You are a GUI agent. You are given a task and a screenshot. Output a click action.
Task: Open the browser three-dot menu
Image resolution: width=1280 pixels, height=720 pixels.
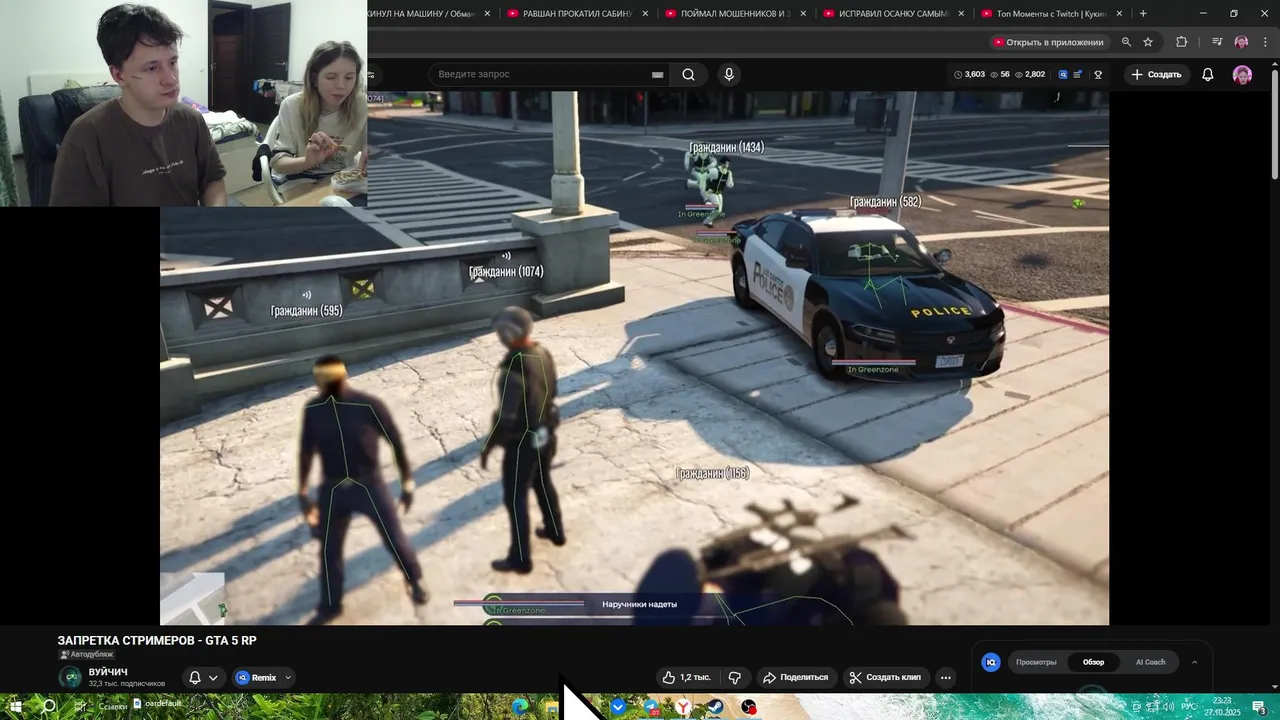tap(1266, 42)
